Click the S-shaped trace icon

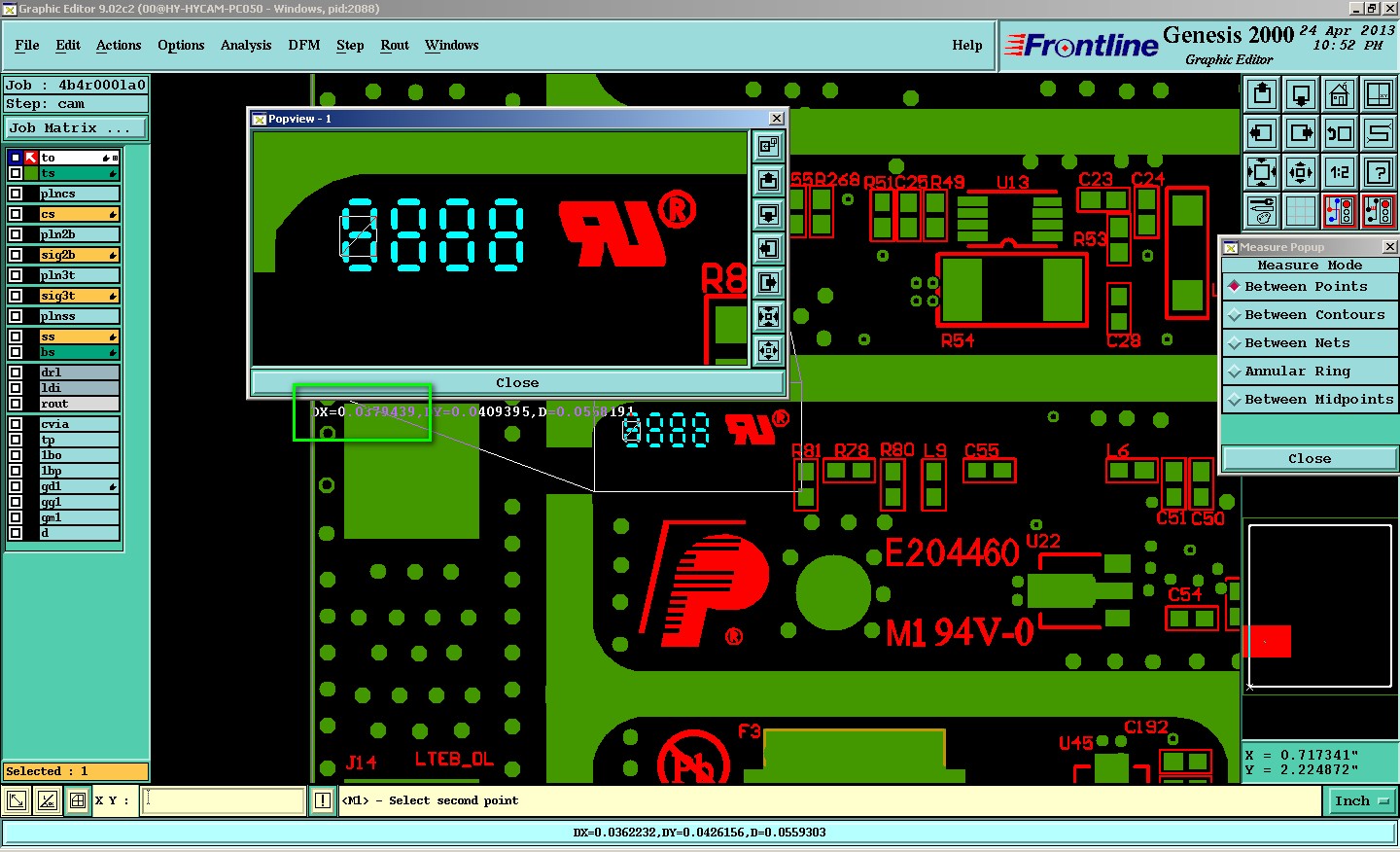click(x=1379, y=133)
